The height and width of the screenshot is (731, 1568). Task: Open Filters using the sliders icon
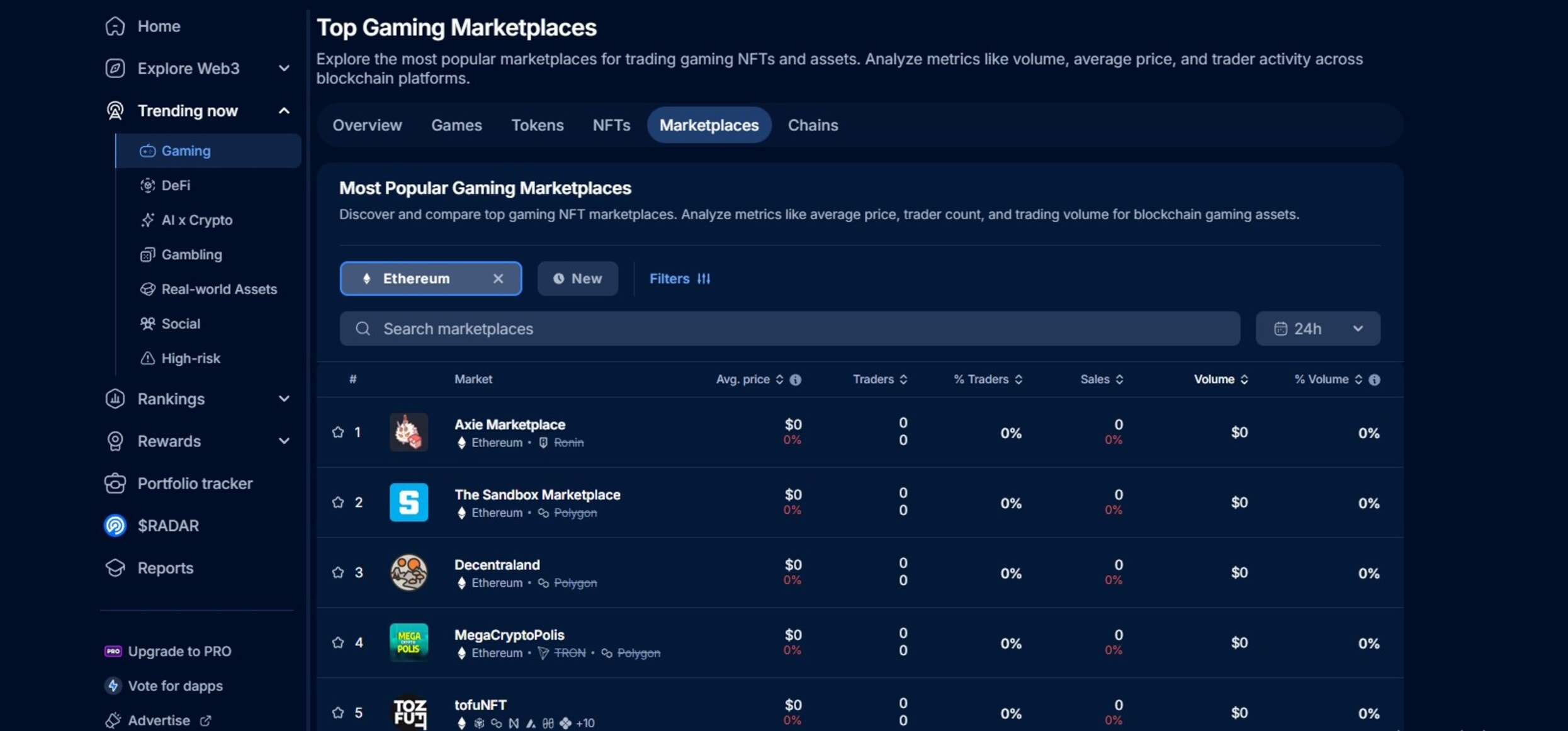click(x=704, y=278)
